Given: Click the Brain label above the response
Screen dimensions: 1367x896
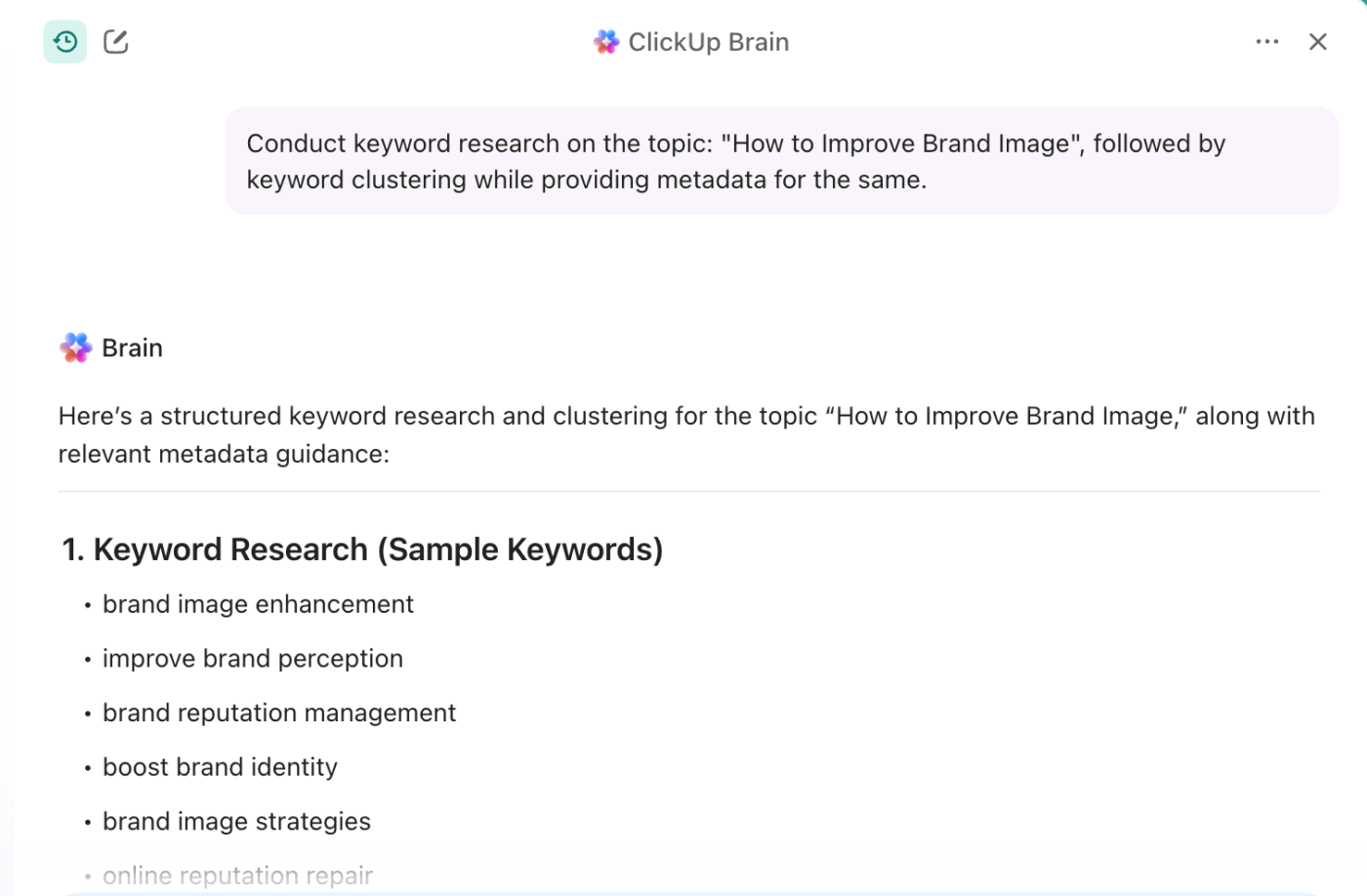Looking at the screenshot, I should point(132,347).
